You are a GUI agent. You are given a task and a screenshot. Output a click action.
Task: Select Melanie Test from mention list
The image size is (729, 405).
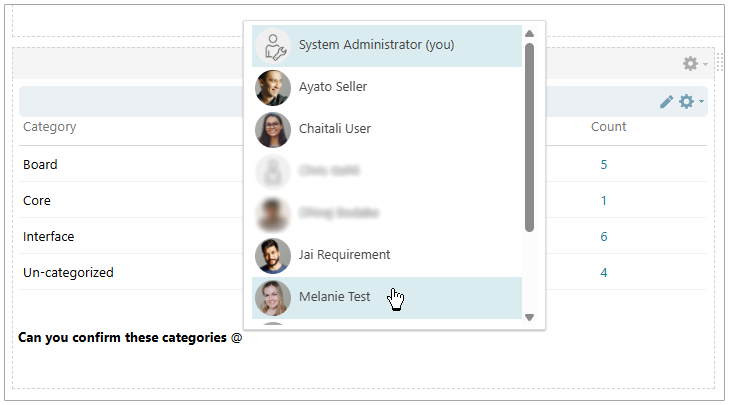click(x=334, y=297)
